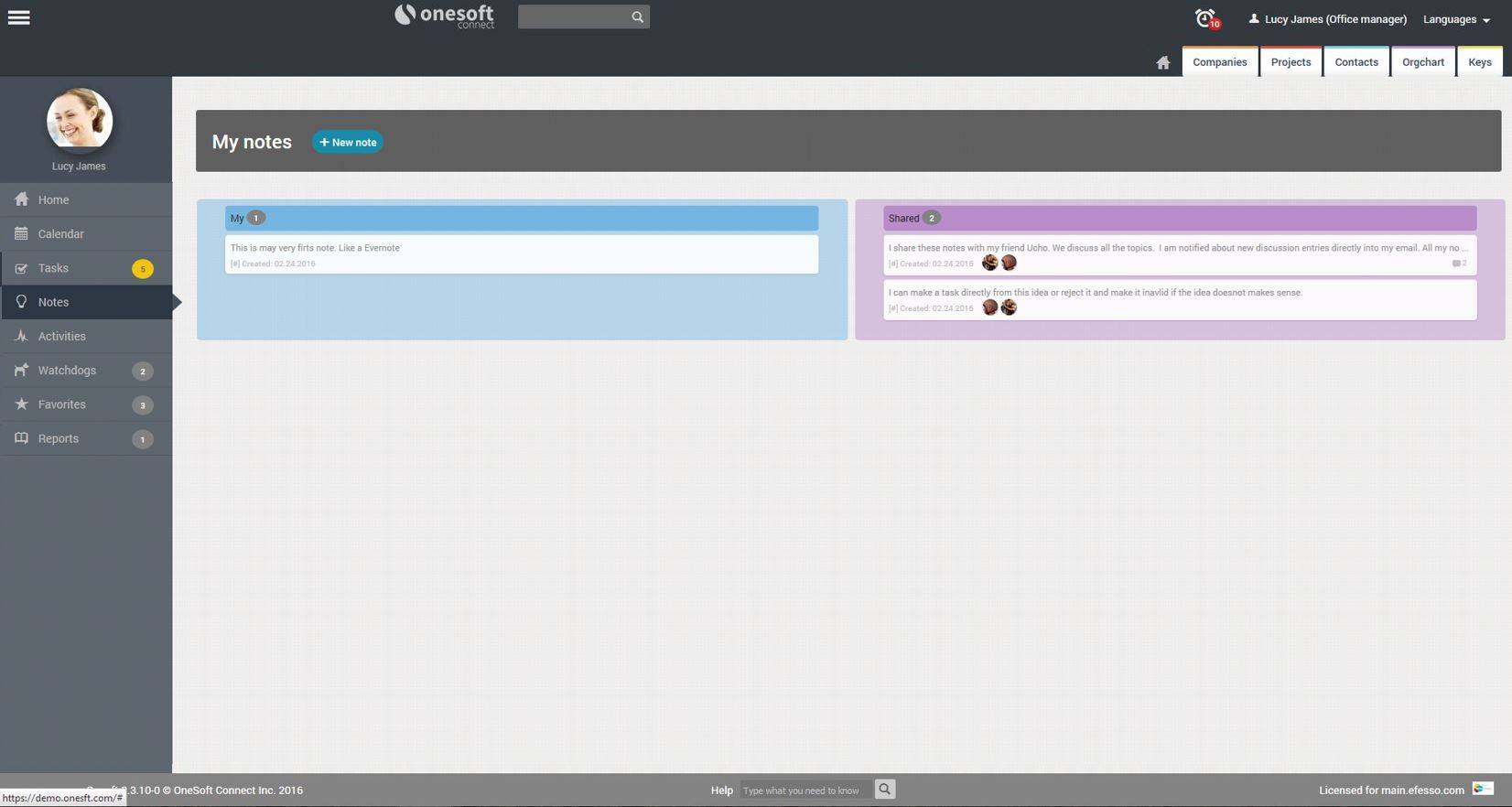This screenshot has width=1512, height=807.
Task: Click the 'Shared' notes column header
Action: coord(1180,218)
